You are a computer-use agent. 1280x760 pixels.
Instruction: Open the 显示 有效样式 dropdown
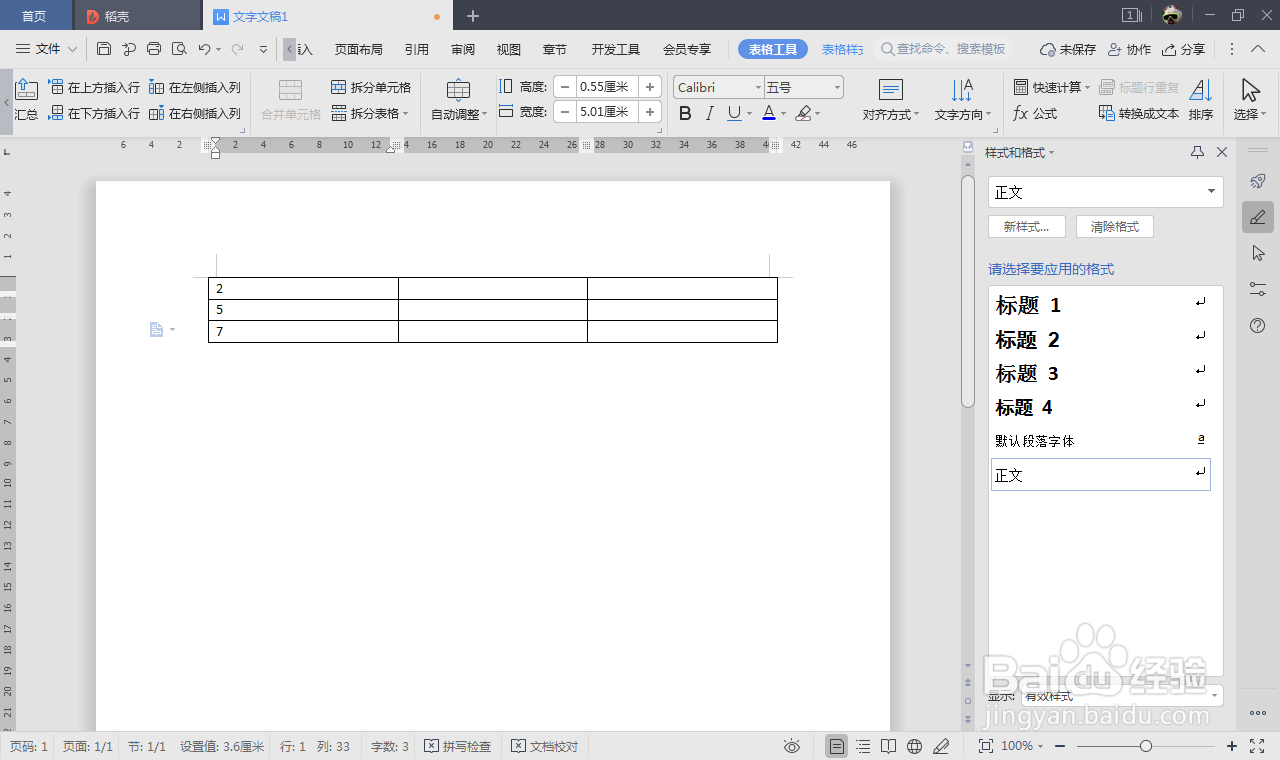(x=1121, y=696)
